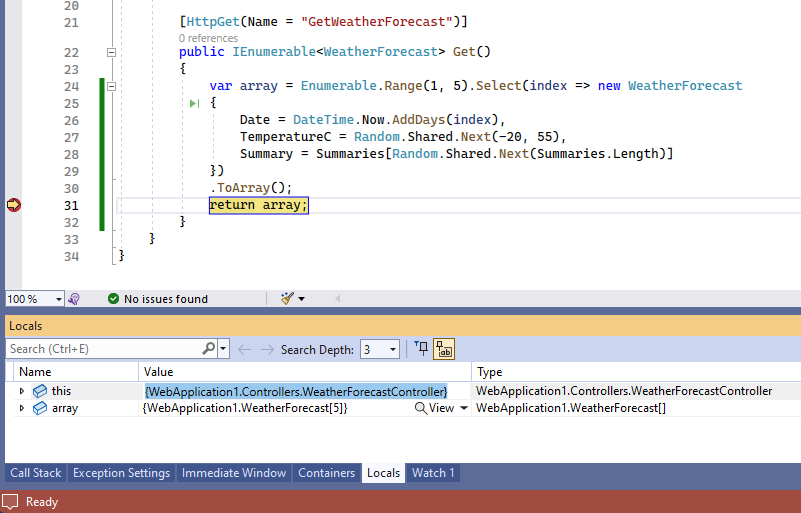
Task: Switch to the Watch 1 tab
Action: point(433,473)
